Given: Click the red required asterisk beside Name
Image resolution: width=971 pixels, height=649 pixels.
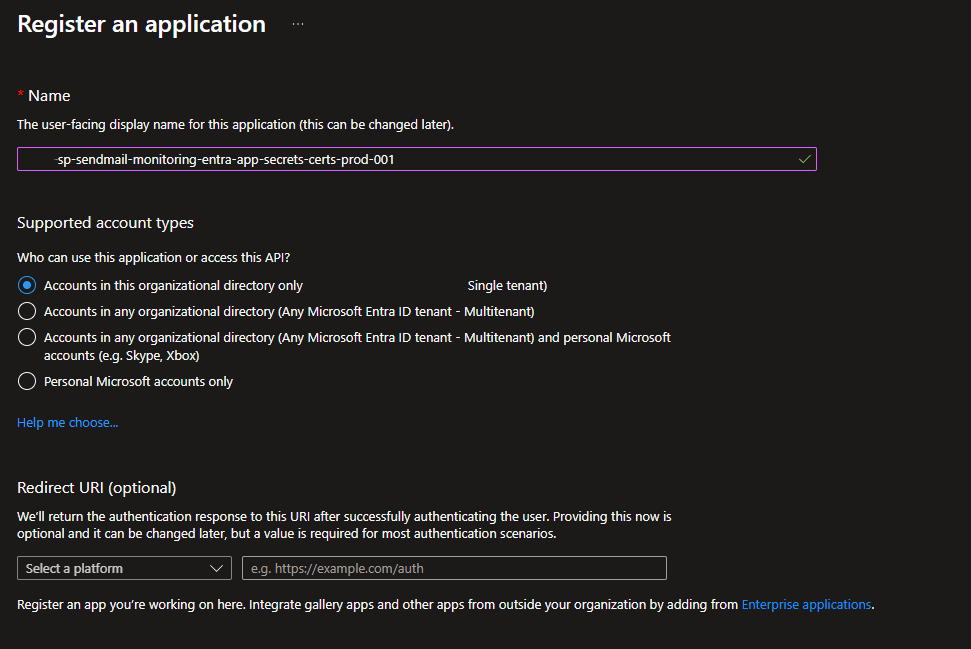Looking at the screenshot, I should [21, 95].
